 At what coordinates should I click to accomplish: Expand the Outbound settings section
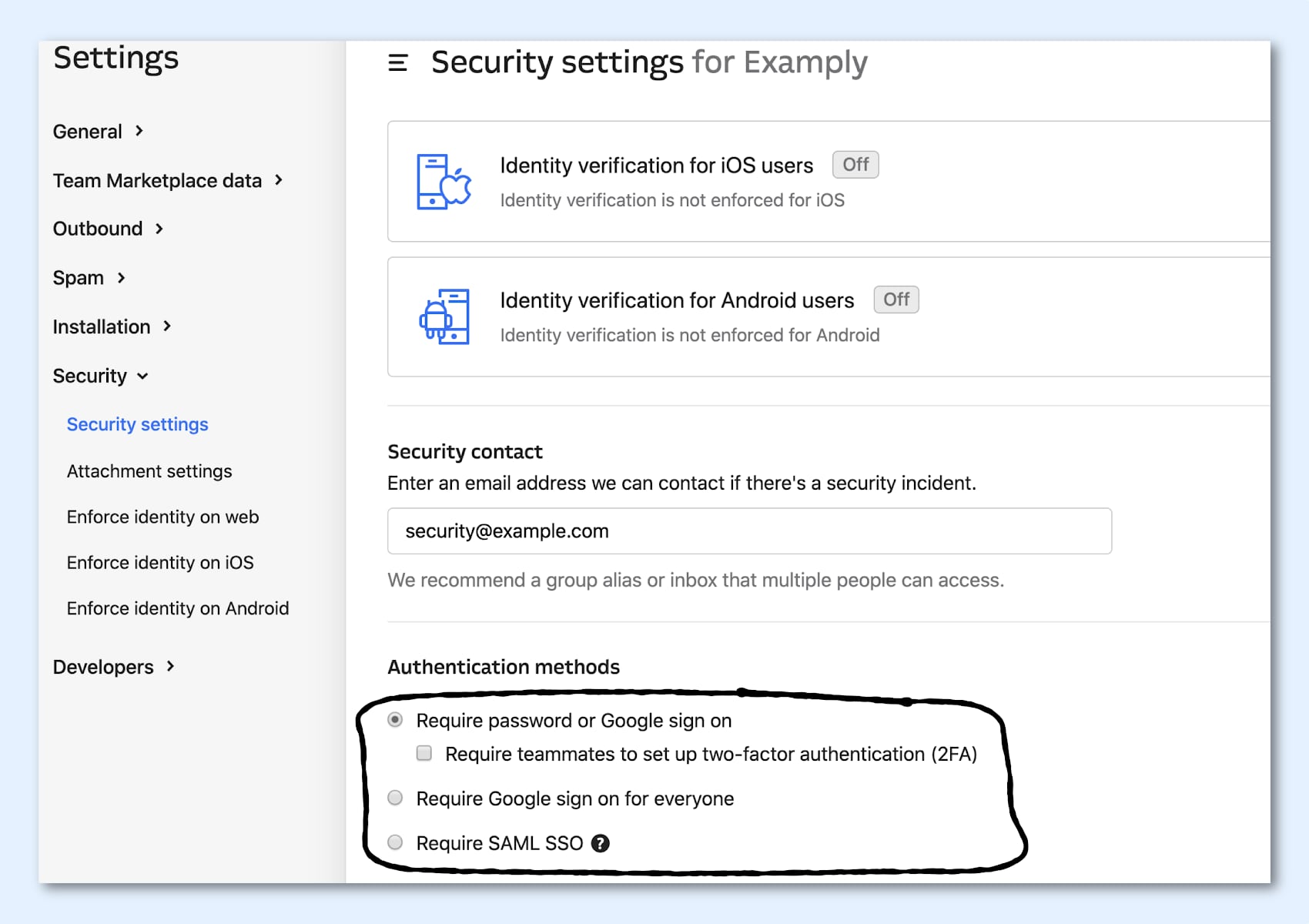click(108, 229)
